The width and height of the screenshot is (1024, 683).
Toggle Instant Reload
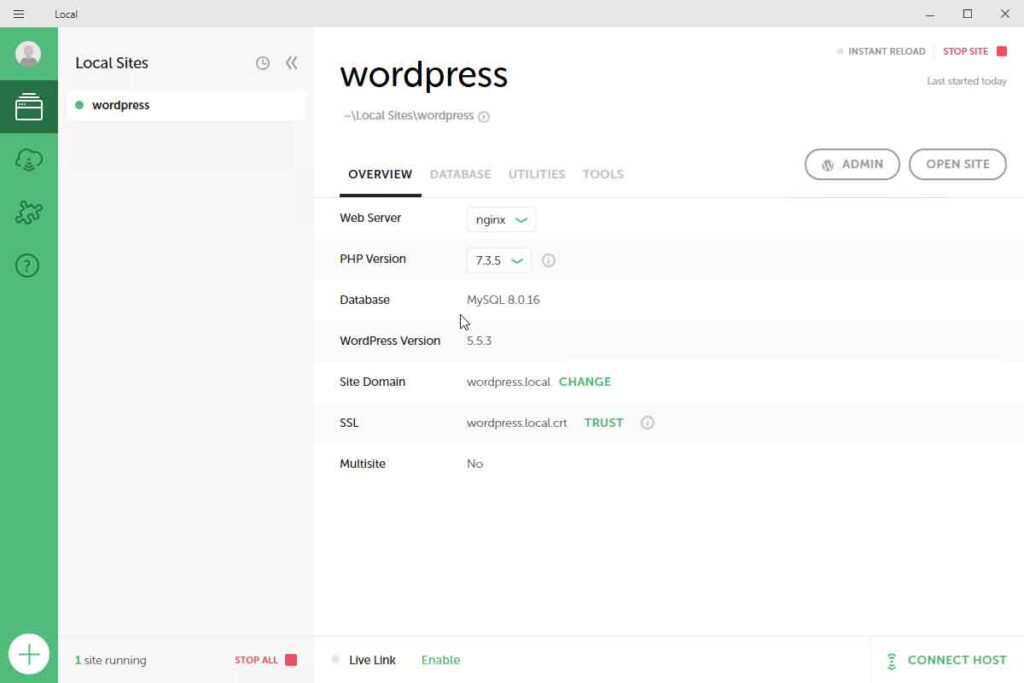pos(881,51)
